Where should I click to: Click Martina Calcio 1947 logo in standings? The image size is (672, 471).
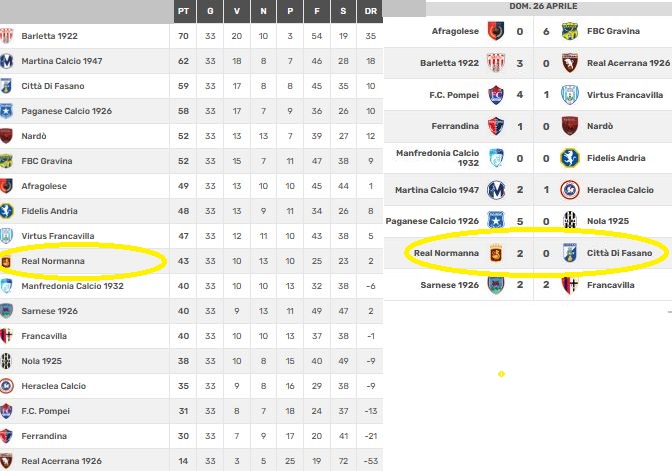6,61
